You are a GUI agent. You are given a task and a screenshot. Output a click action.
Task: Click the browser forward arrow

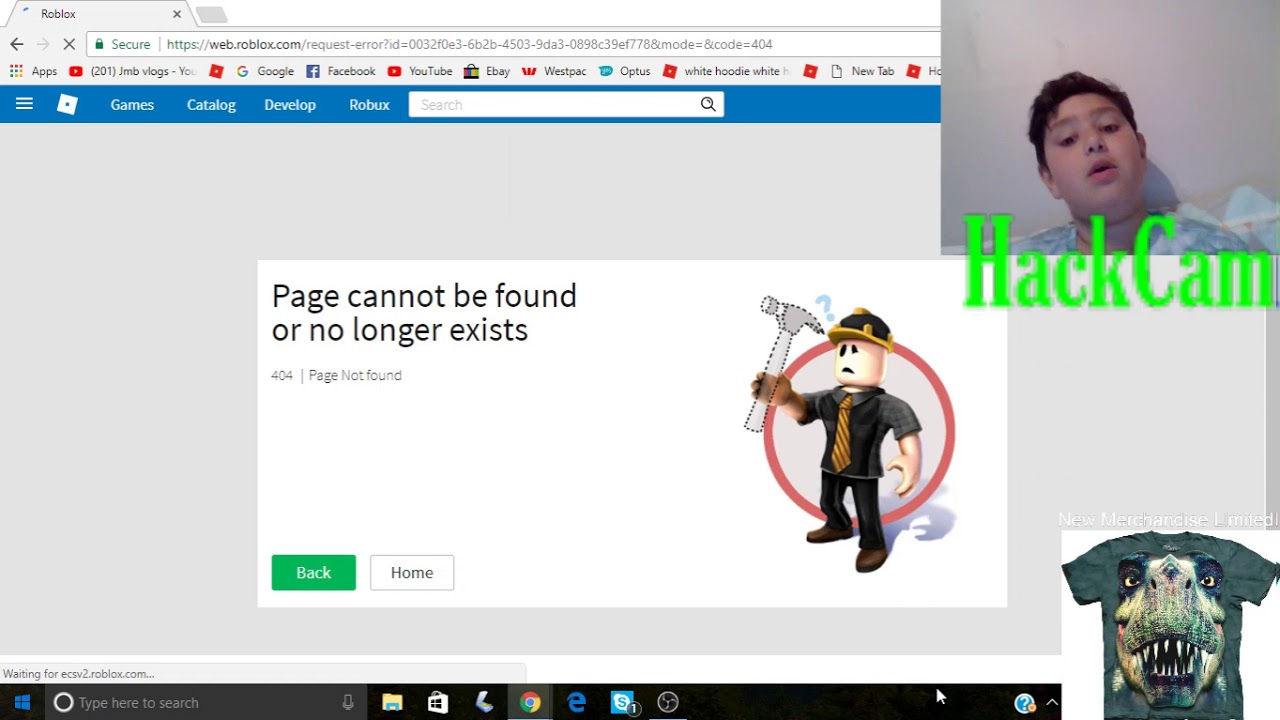point(42,44)
